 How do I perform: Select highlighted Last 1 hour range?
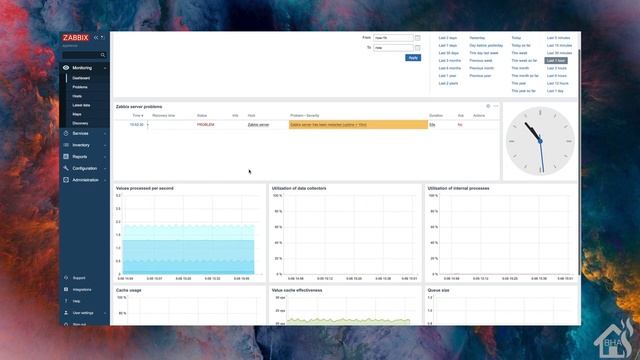tap(556, 60)
